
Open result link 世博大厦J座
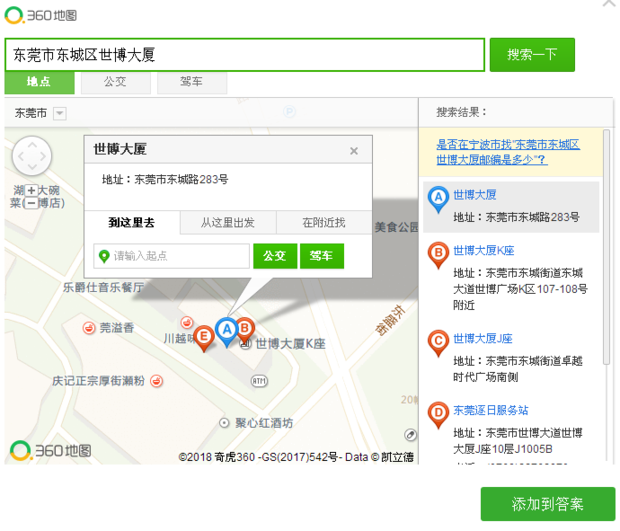(x=483, y=339)
